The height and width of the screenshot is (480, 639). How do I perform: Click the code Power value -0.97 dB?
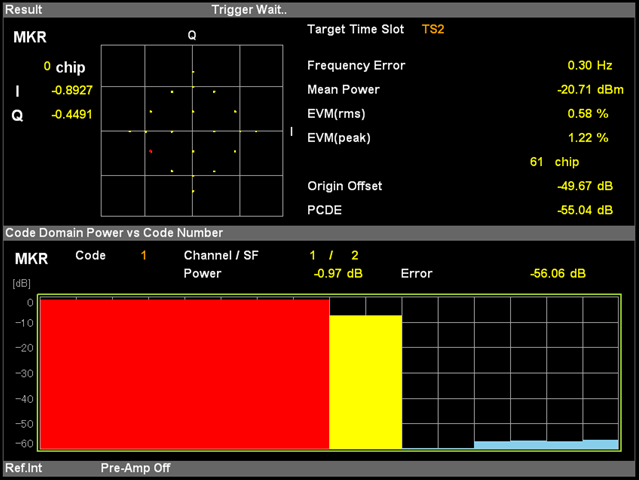click(x=338, y=273)
